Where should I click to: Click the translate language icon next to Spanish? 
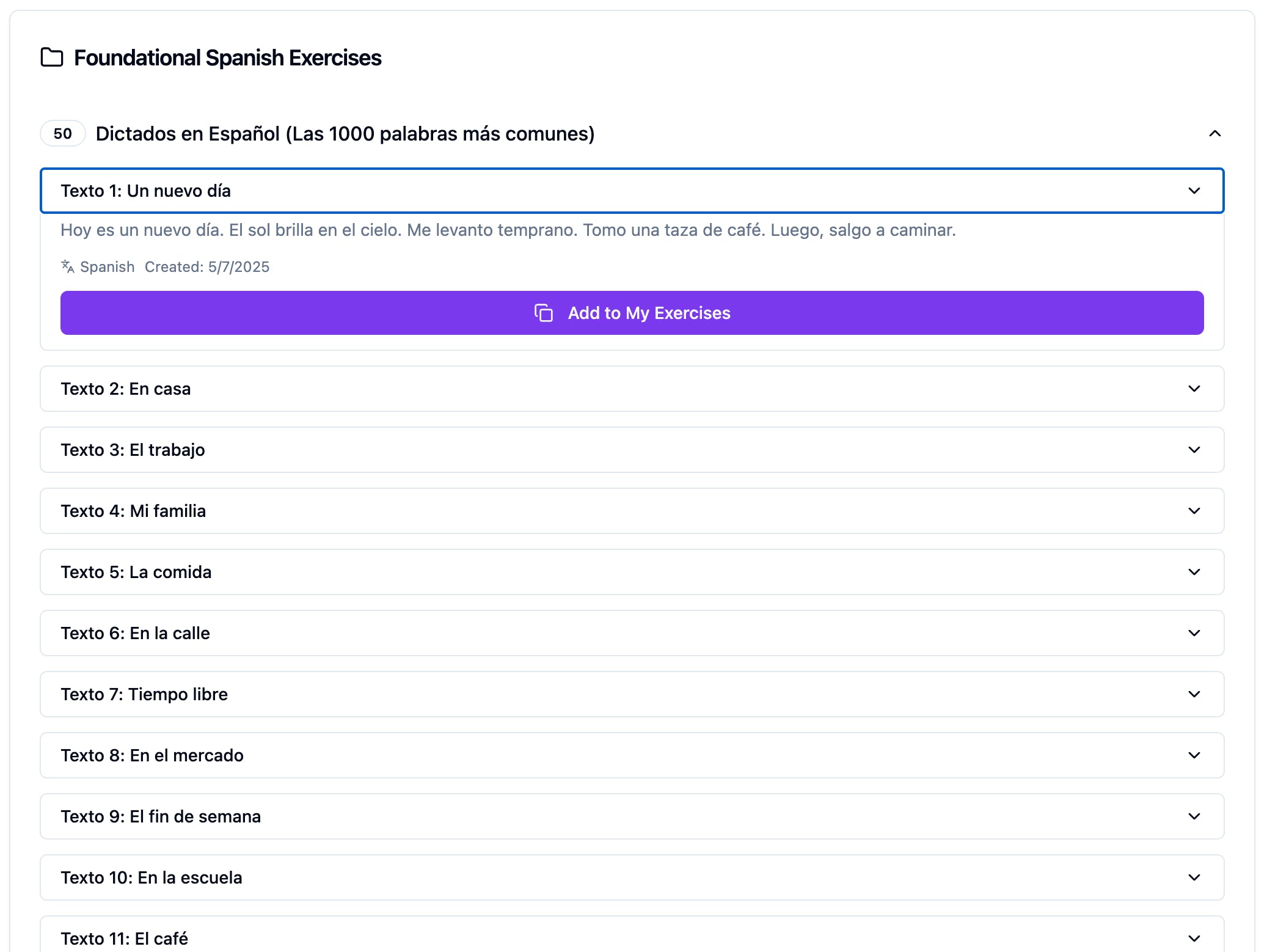(67, 267)
